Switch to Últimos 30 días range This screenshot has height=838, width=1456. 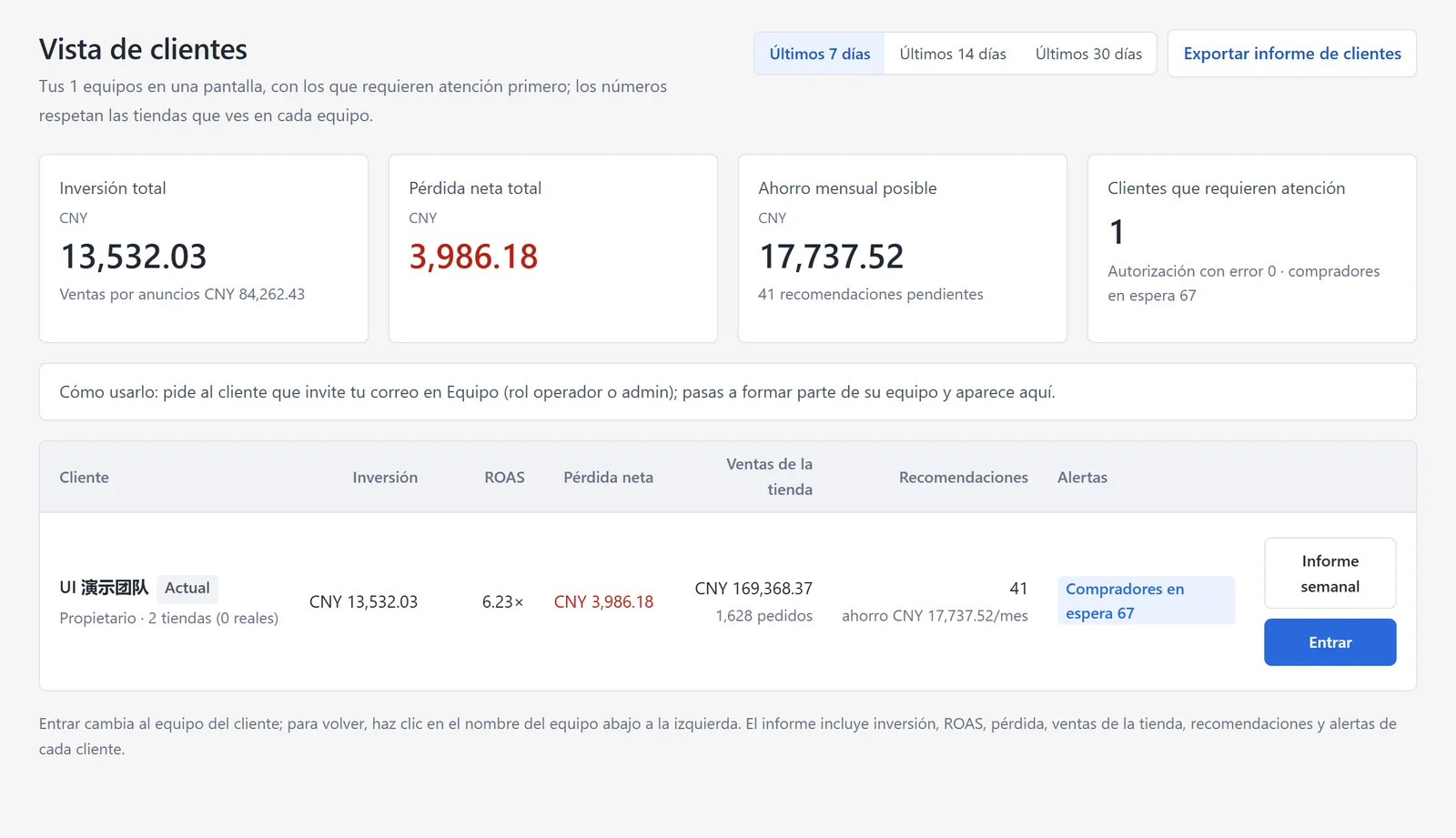[x=1088, y=54]
